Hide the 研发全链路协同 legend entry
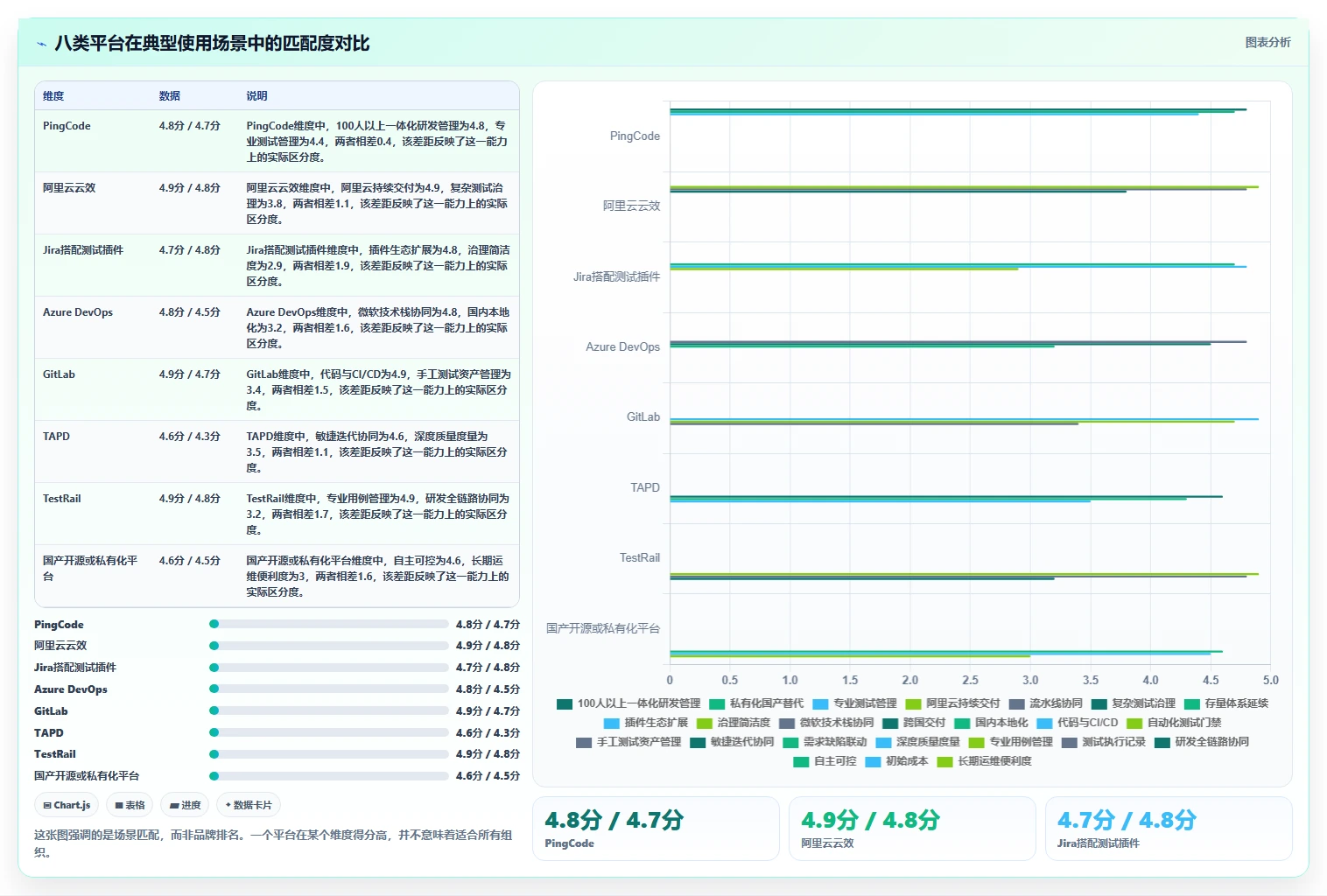 [x=1202, y=742]
